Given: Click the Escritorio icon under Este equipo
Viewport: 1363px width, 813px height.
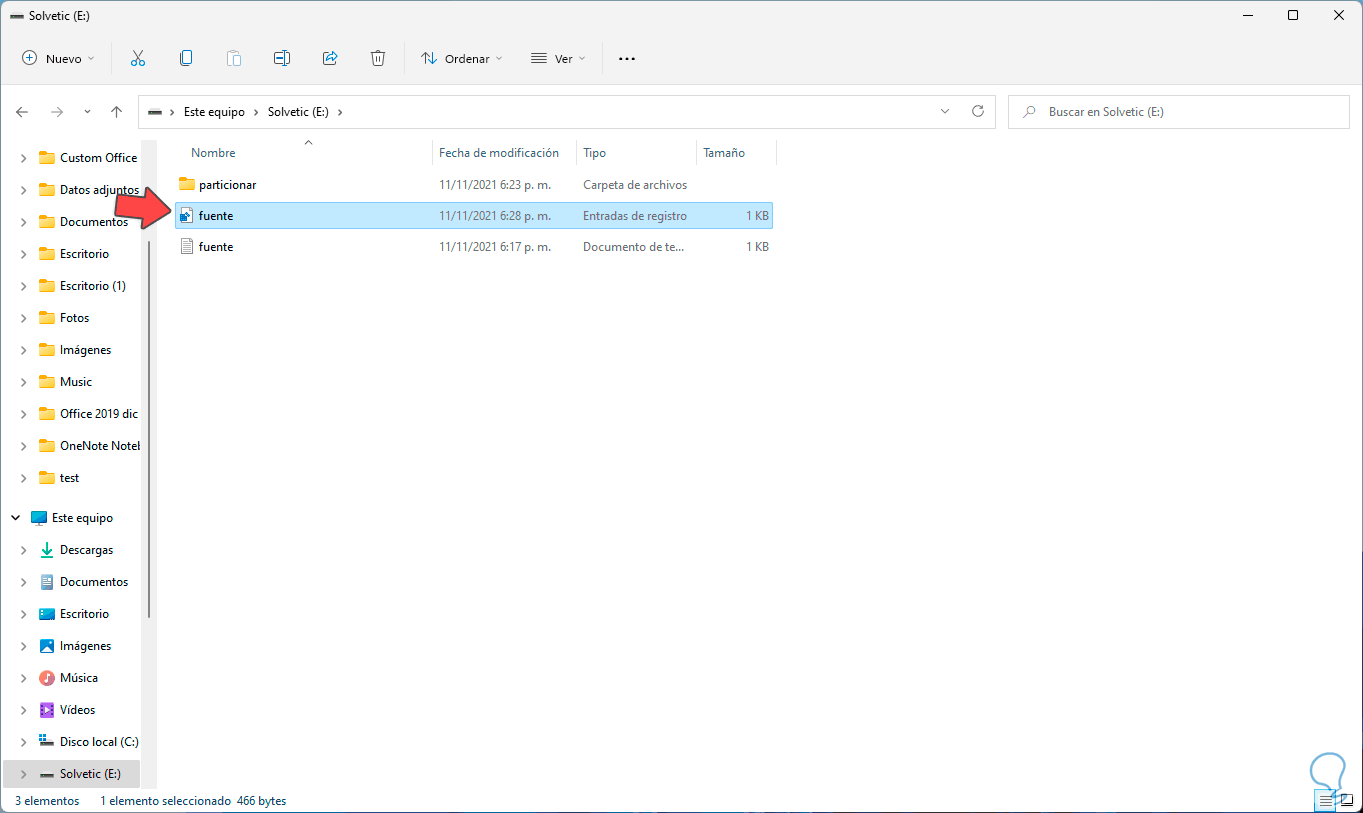Looking at the screenshot, I should [46, 614].
